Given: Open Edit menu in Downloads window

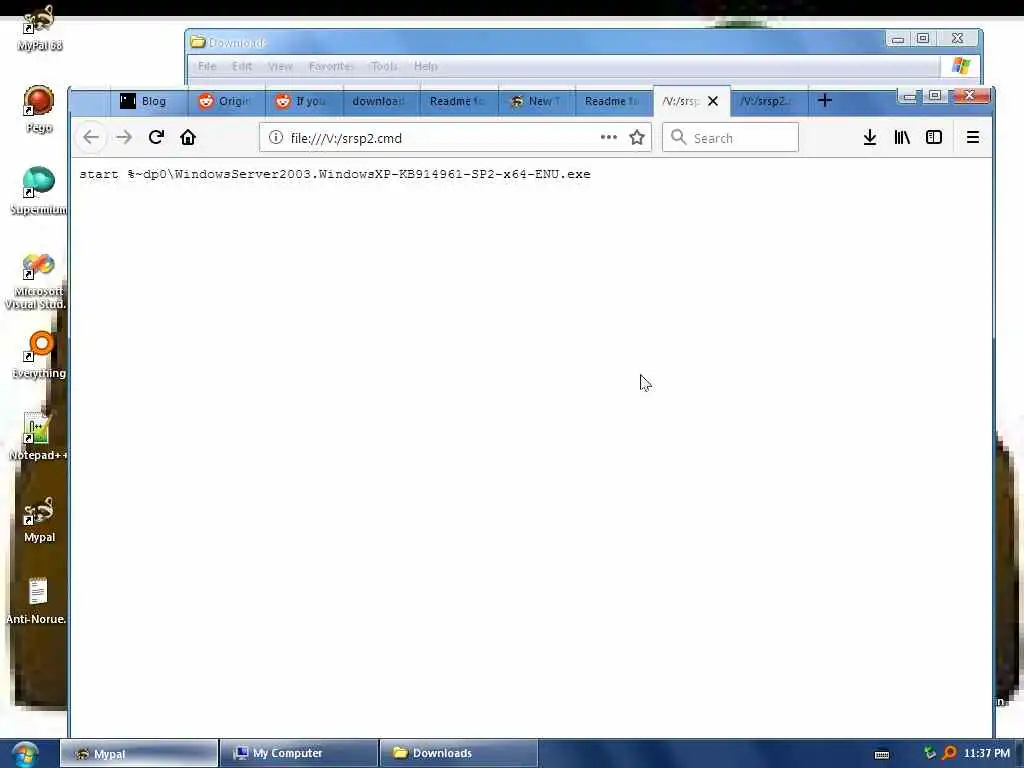Looking at the screenshot, I should pos(242,67).
